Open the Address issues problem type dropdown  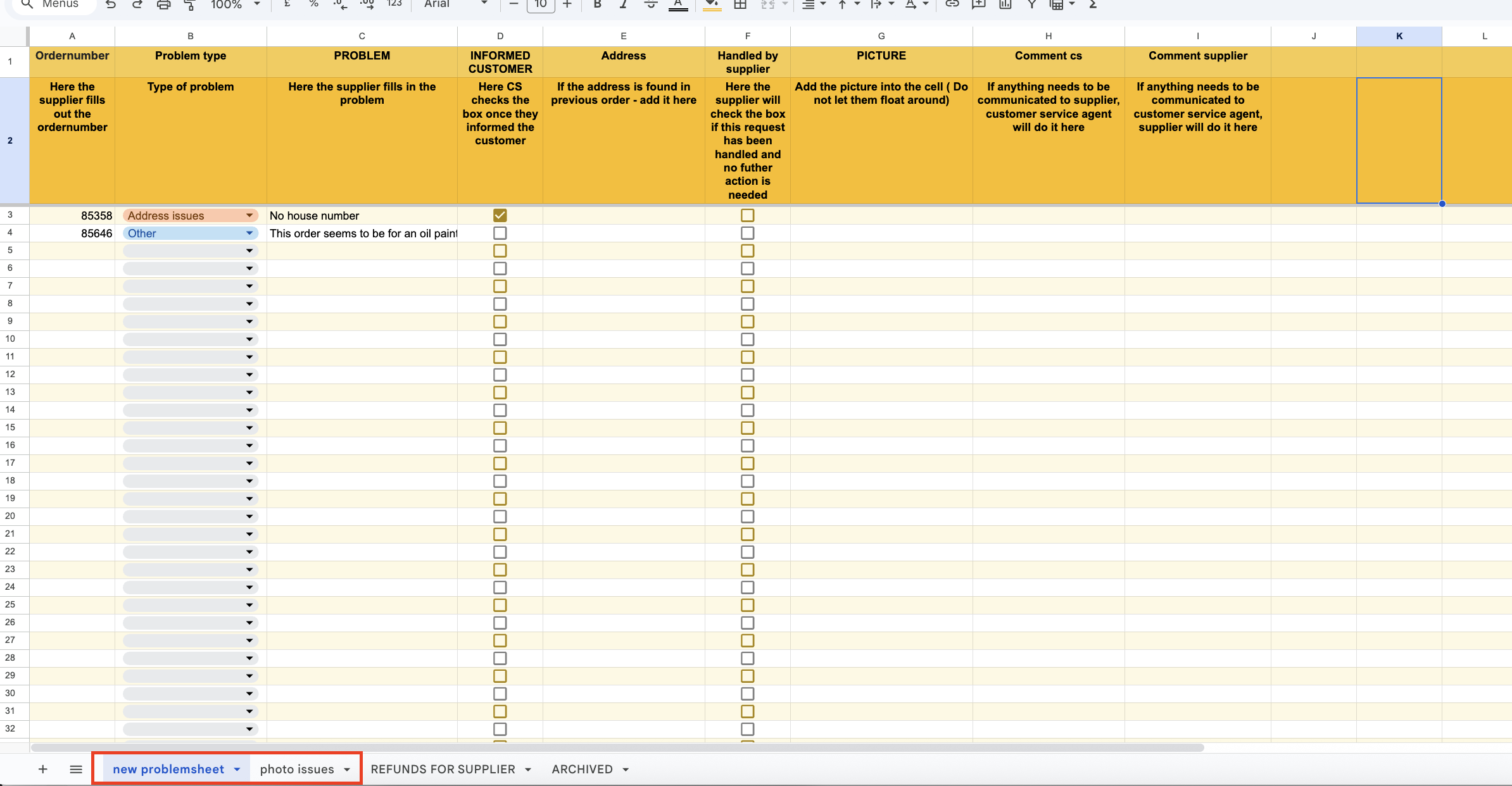[249, 216]
